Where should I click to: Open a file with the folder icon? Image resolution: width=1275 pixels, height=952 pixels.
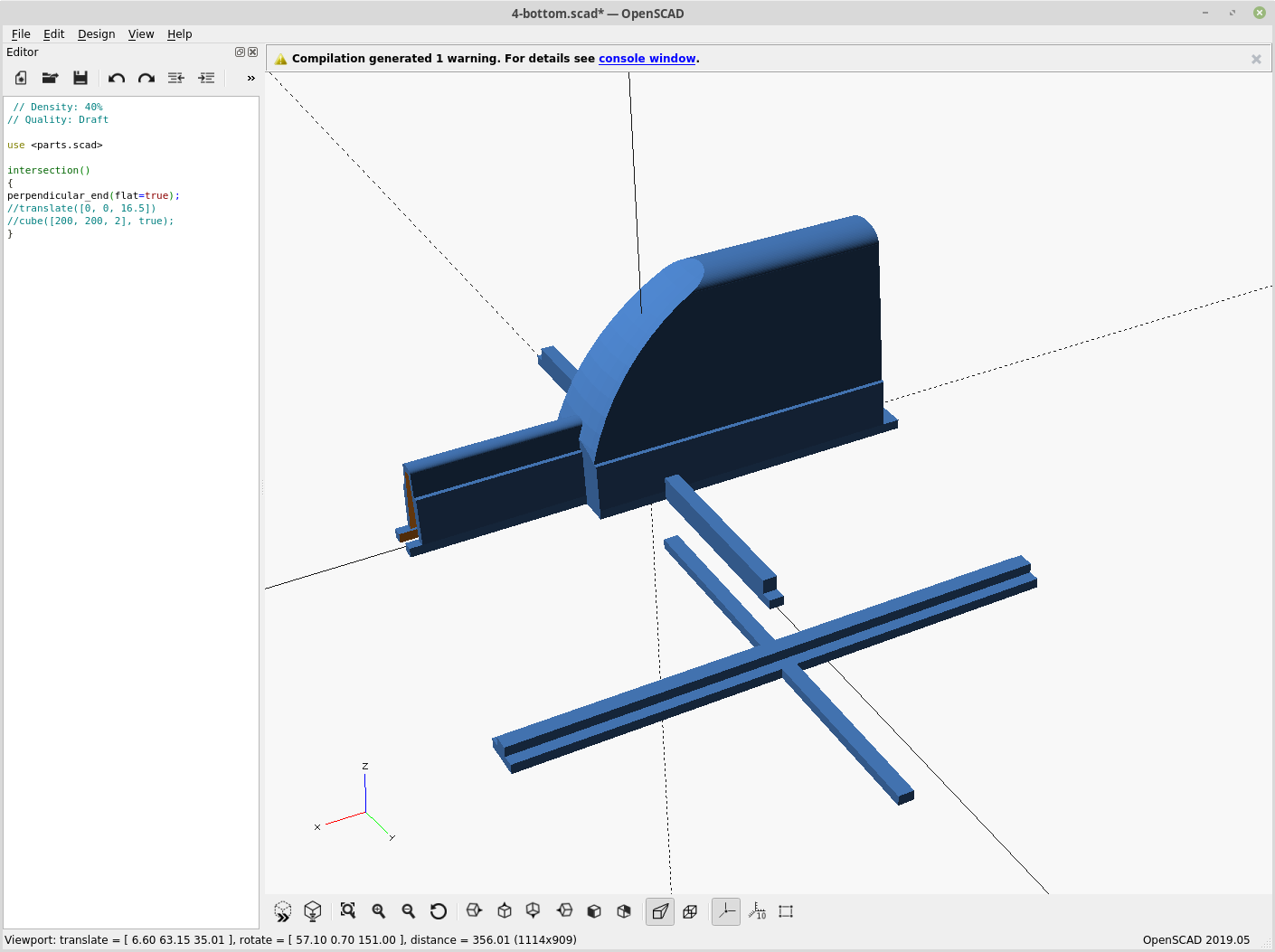tap(50, 78)
